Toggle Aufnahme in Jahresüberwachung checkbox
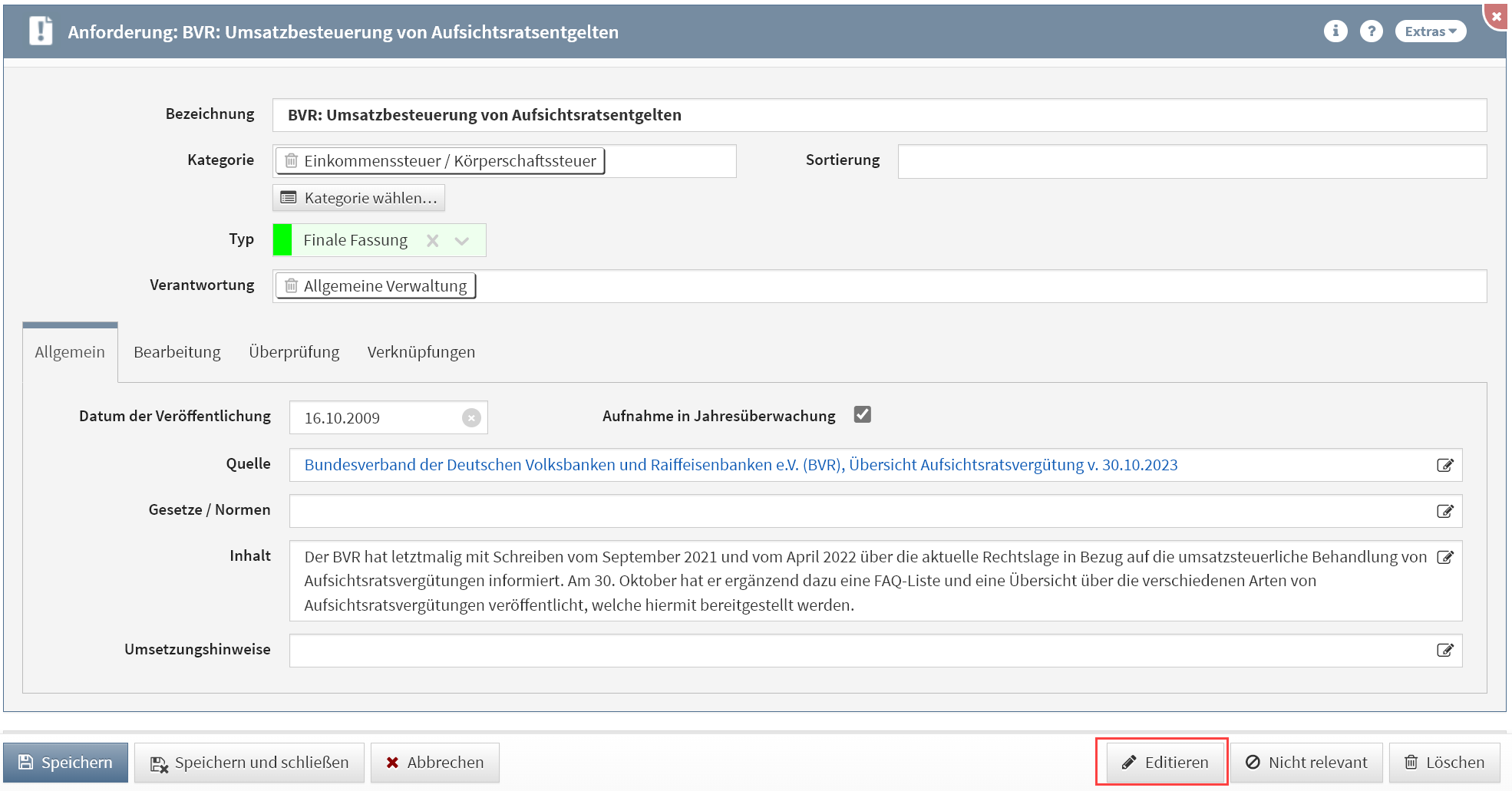The image size is (1512, 791). (x=863, y=415)
